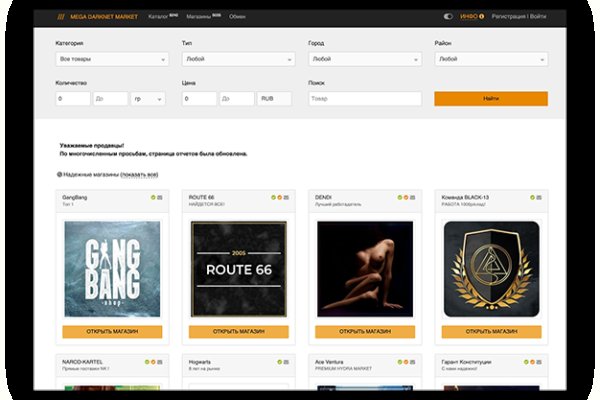
Task: Open the Город dropdown
Action: [365, 59]
